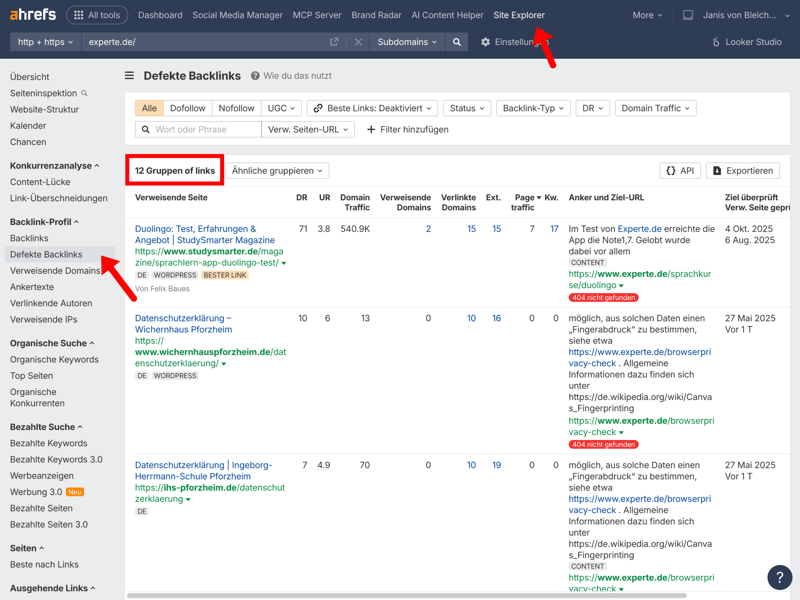Click the Wort oder Phrase search field
The image size is (800, 600).
coord(205,130)
